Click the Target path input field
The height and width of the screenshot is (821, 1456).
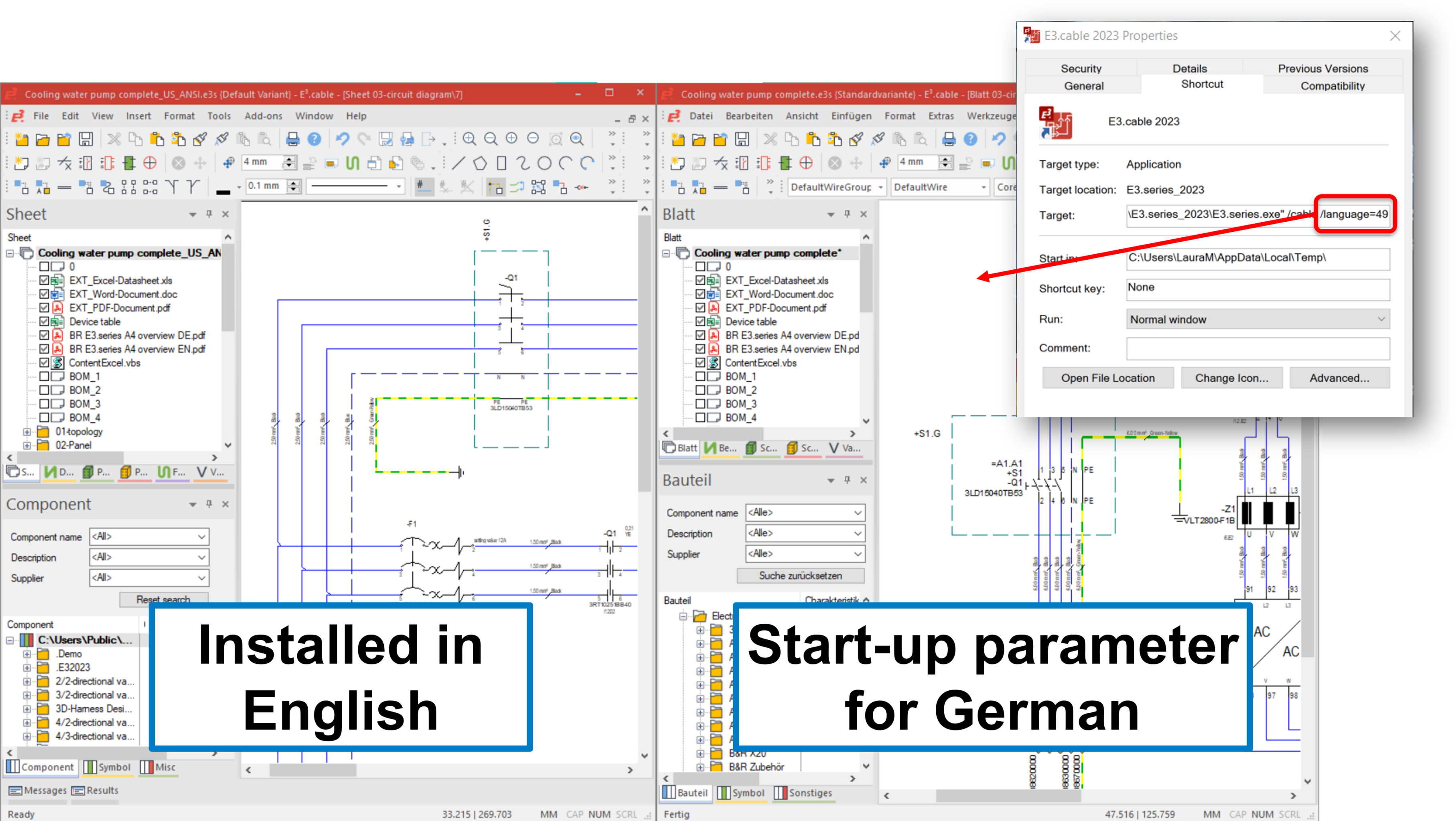click(1257, 215)
